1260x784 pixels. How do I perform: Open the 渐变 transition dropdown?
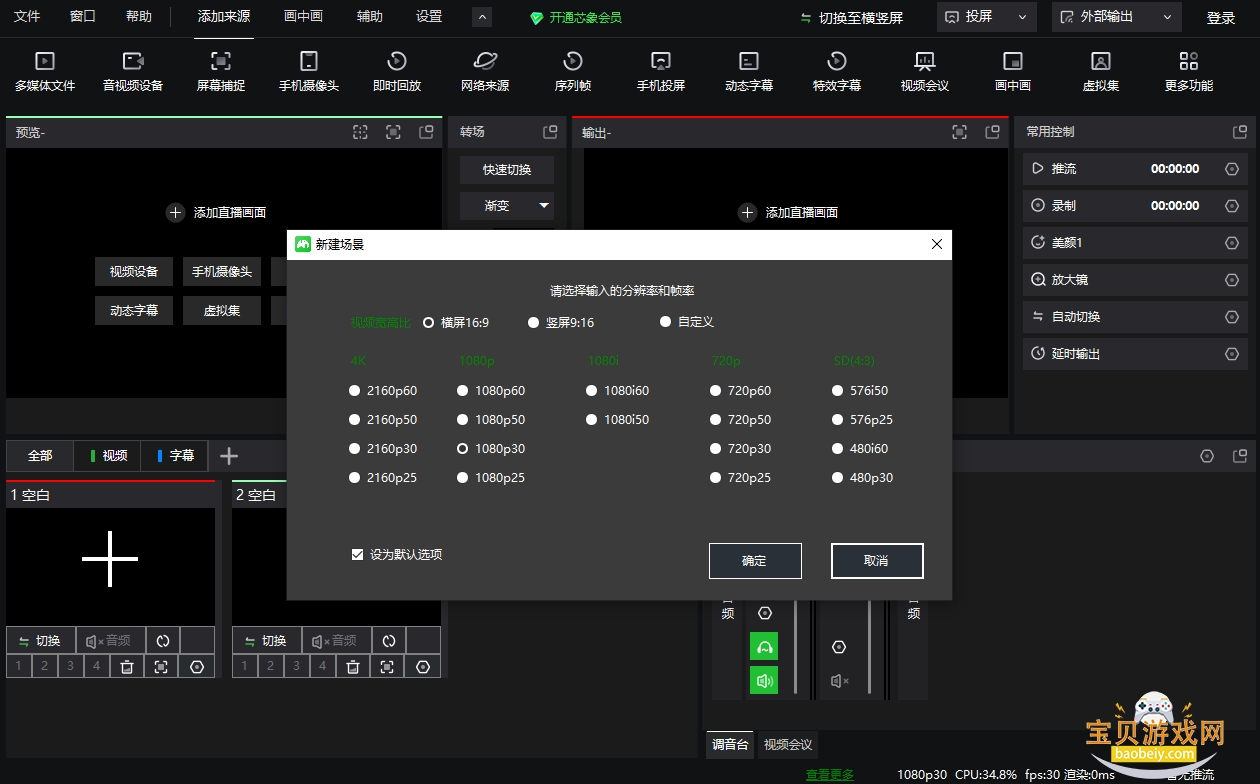pos(507,206)
